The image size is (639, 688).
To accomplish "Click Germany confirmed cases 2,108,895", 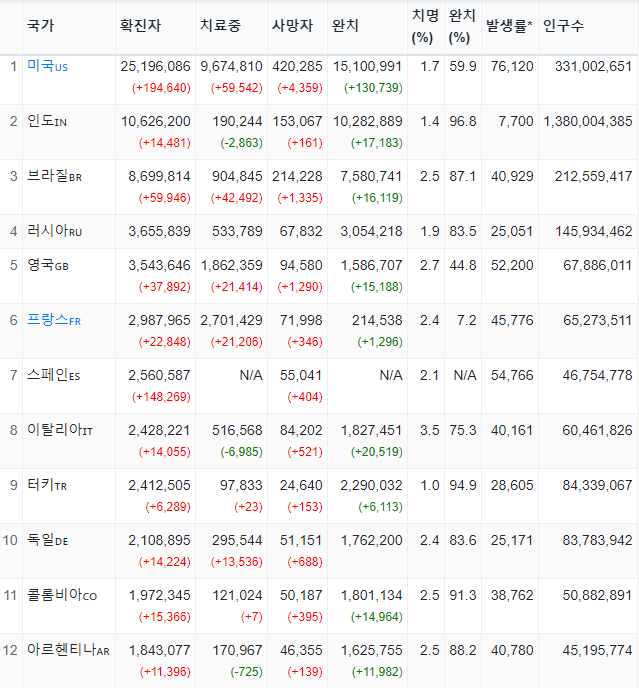I will tap(159, 540).
